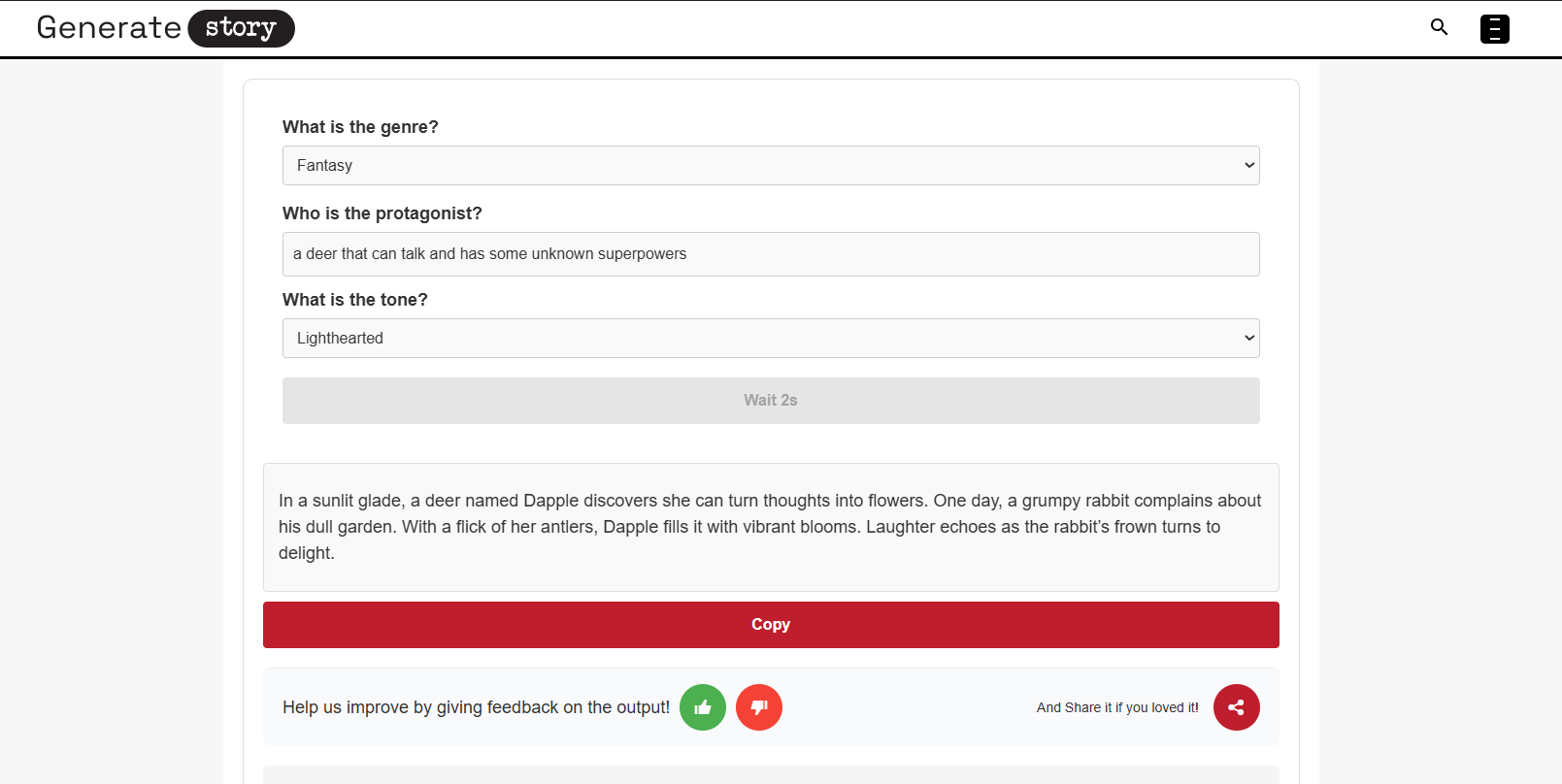Give thumbs up feedback on output
This screenshot has width=1562, height=784.
click(703, 707)
